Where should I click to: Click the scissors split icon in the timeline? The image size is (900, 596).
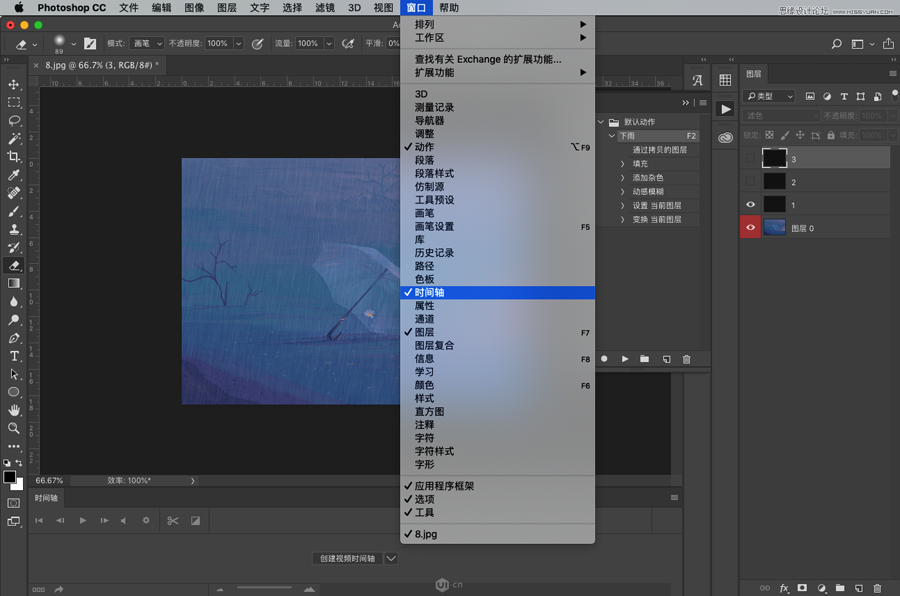[172, 520]
